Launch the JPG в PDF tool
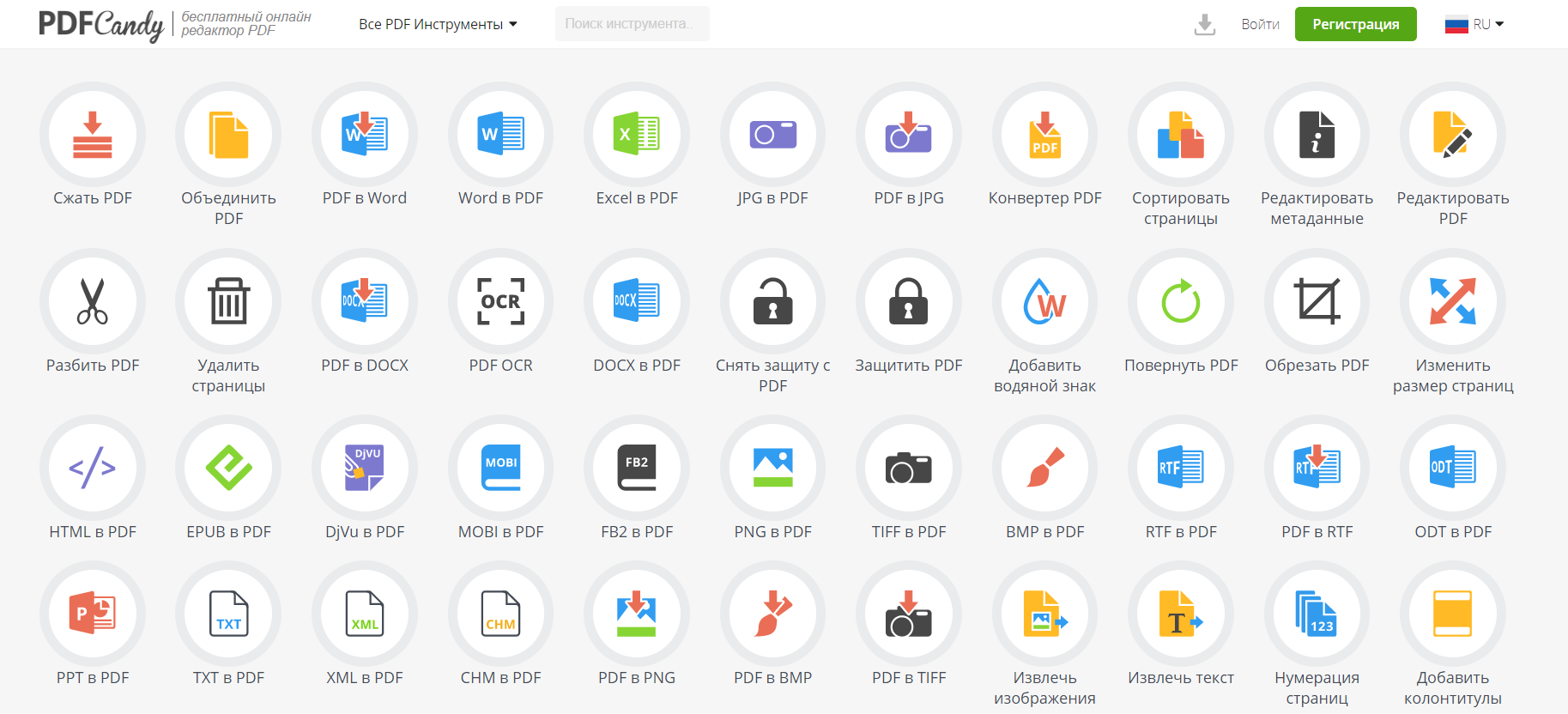Viewport: 1568px width, 714px height. [x=773, y=135]
